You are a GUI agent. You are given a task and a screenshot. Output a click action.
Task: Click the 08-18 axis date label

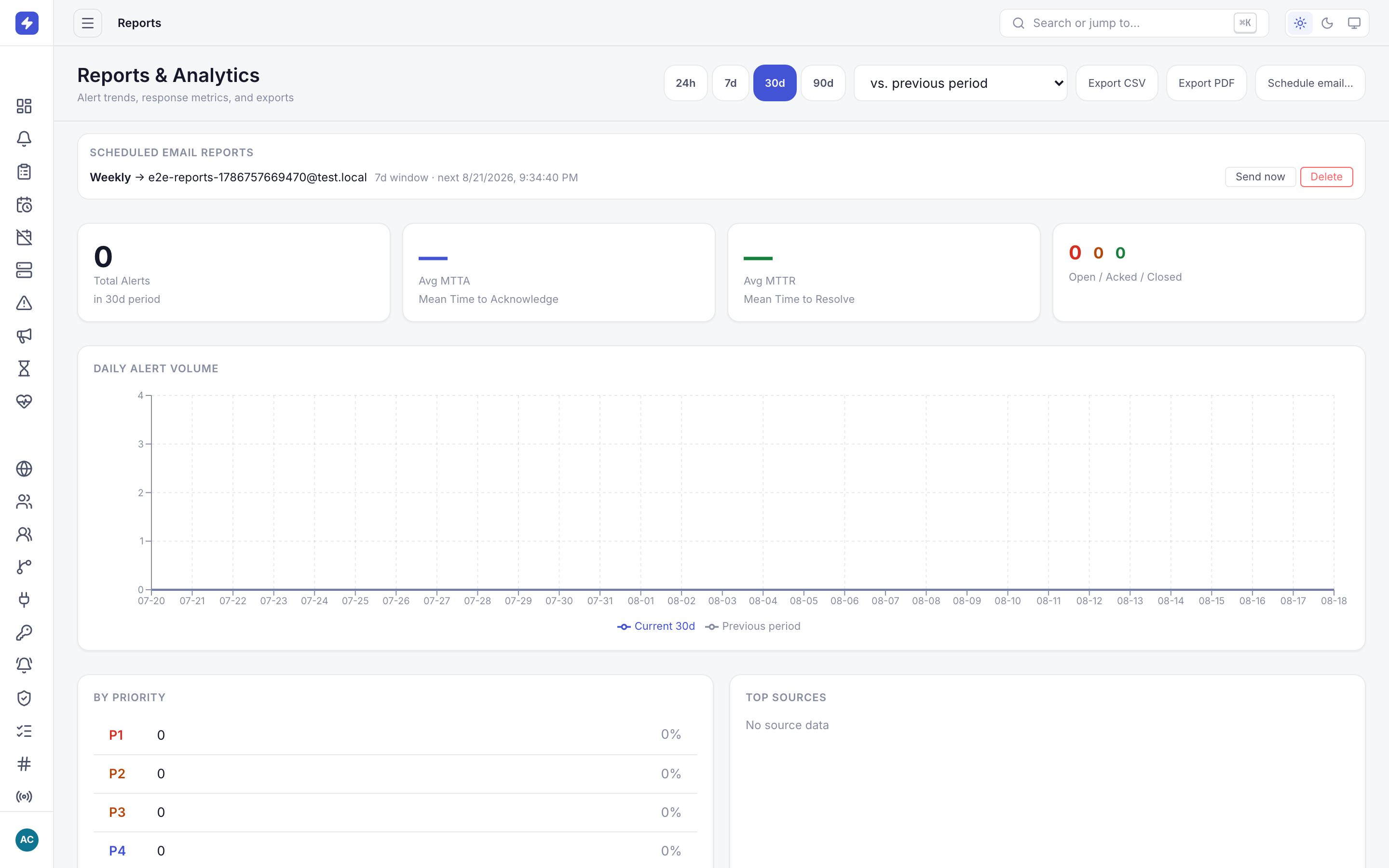pyautogui.click(x=1334, y=600)
